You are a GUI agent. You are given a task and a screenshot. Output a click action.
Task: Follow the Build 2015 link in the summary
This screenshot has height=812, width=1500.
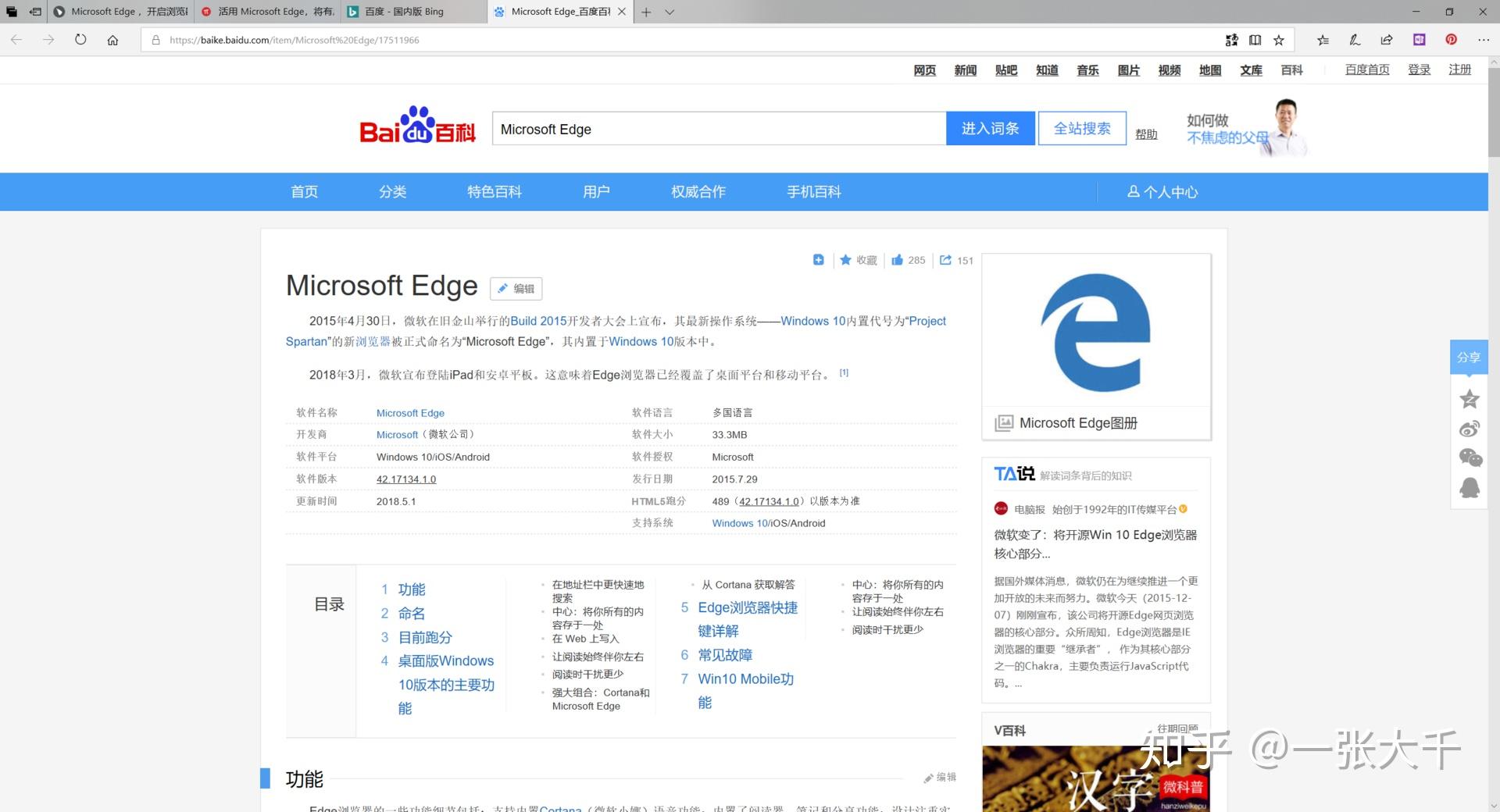tap(538, 321)
